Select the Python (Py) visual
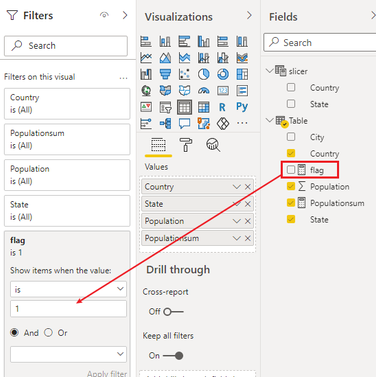The height and width of the screenshot is (377, 376). pyautogui.click(x=242, y=107)
